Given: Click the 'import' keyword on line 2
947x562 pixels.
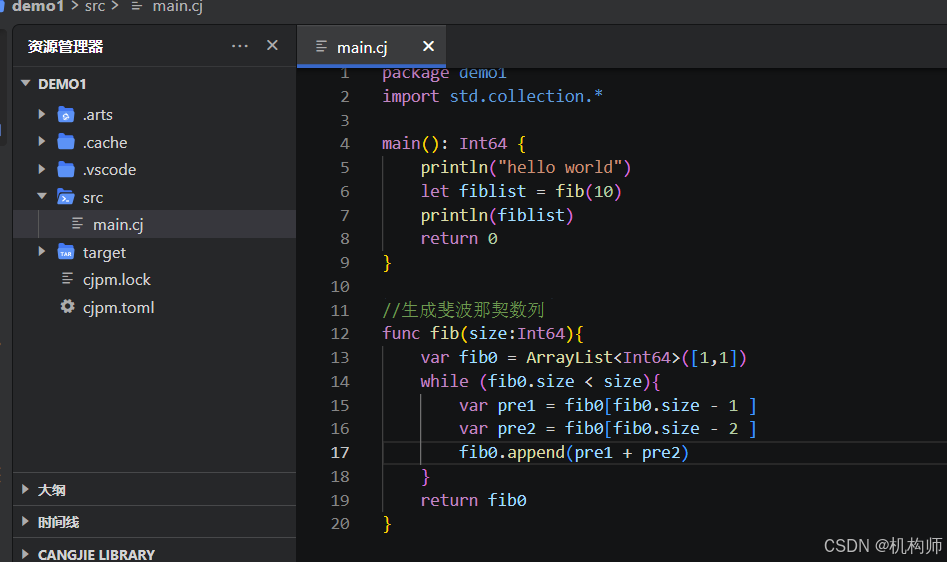Looking at the screenshot, I should pyautogui.click(x=411, y=96).
